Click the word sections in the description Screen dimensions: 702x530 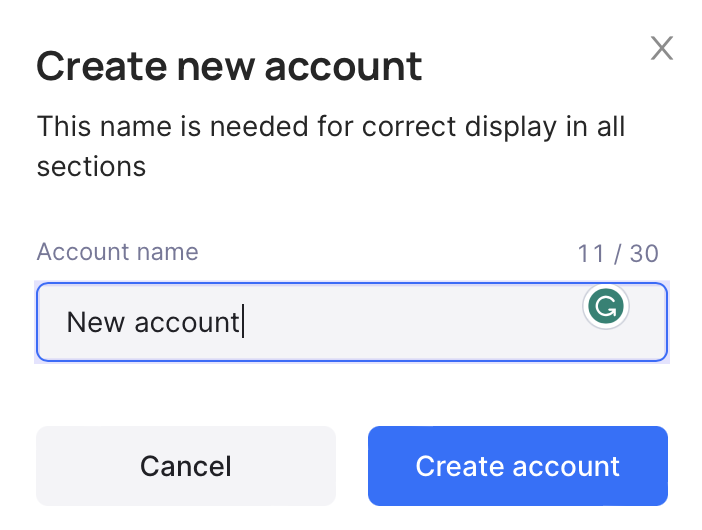(91, 167)
